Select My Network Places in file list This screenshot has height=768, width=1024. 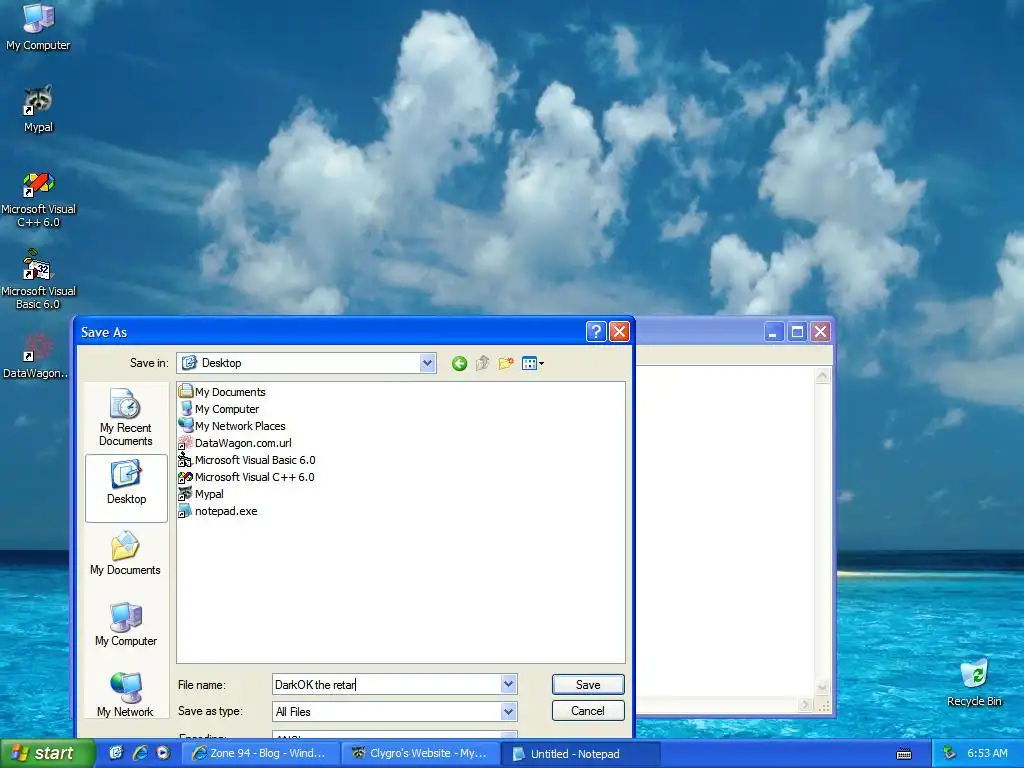pos(232,426)
